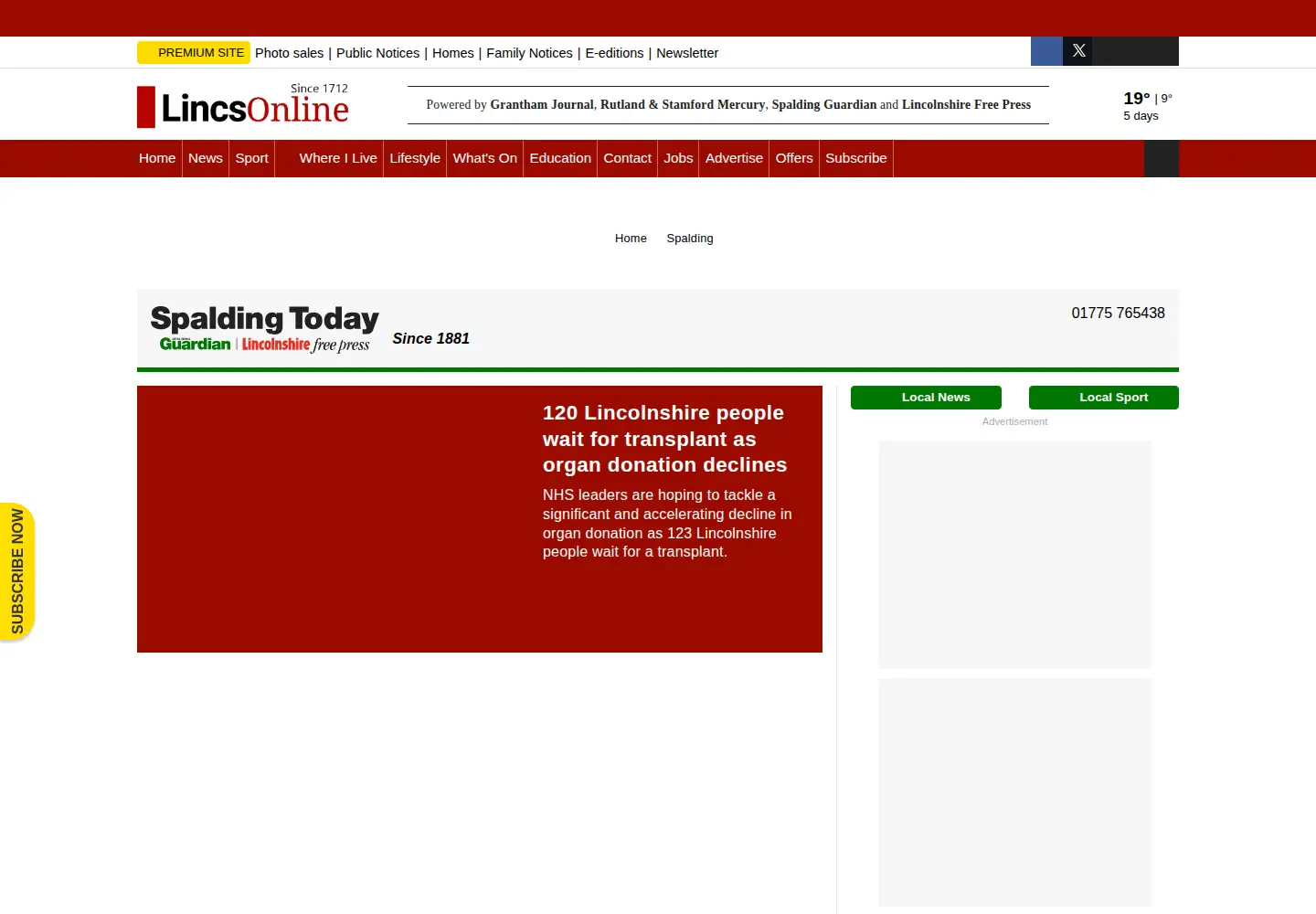Click the Local Sport green button

tap(1104, 398)
